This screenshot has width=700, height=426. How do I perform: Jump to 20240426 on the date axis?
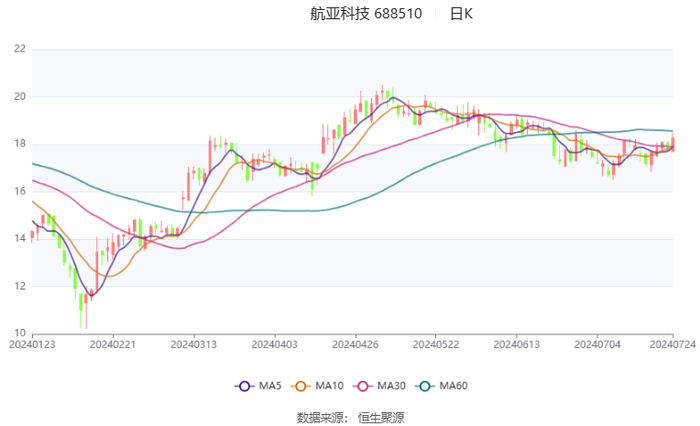pyautogui.click(x=353, y=344)
